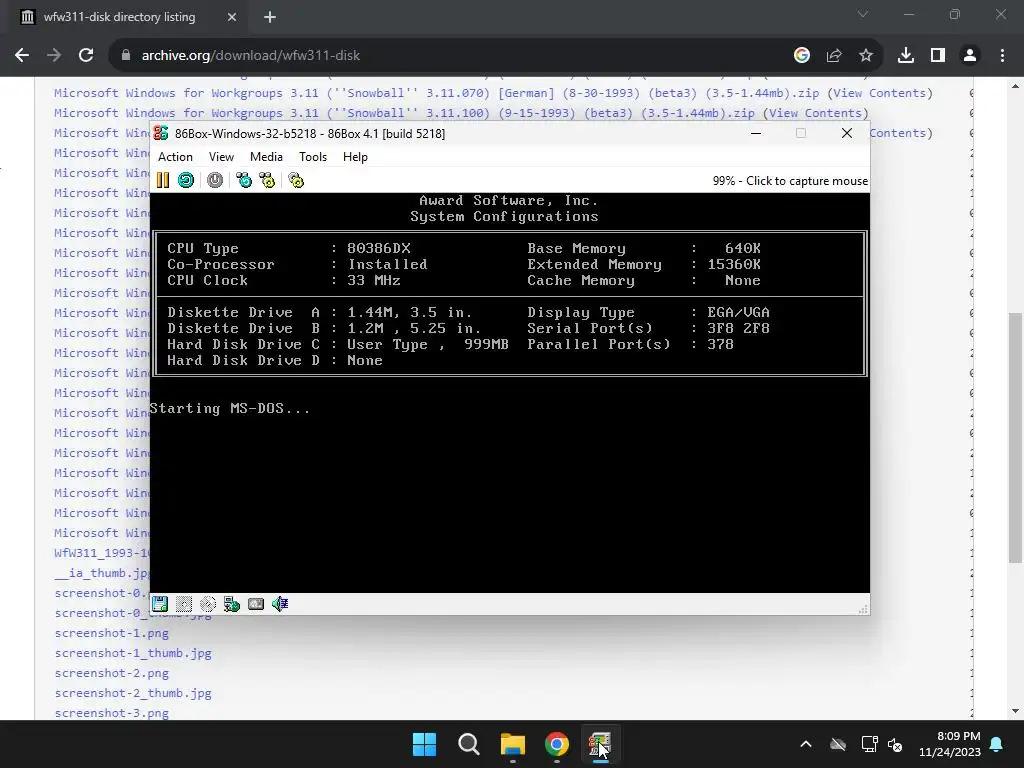Switch to Chrome in taskbar
The width and height of the screenshot is (1024, 768).
coord(557,744)
